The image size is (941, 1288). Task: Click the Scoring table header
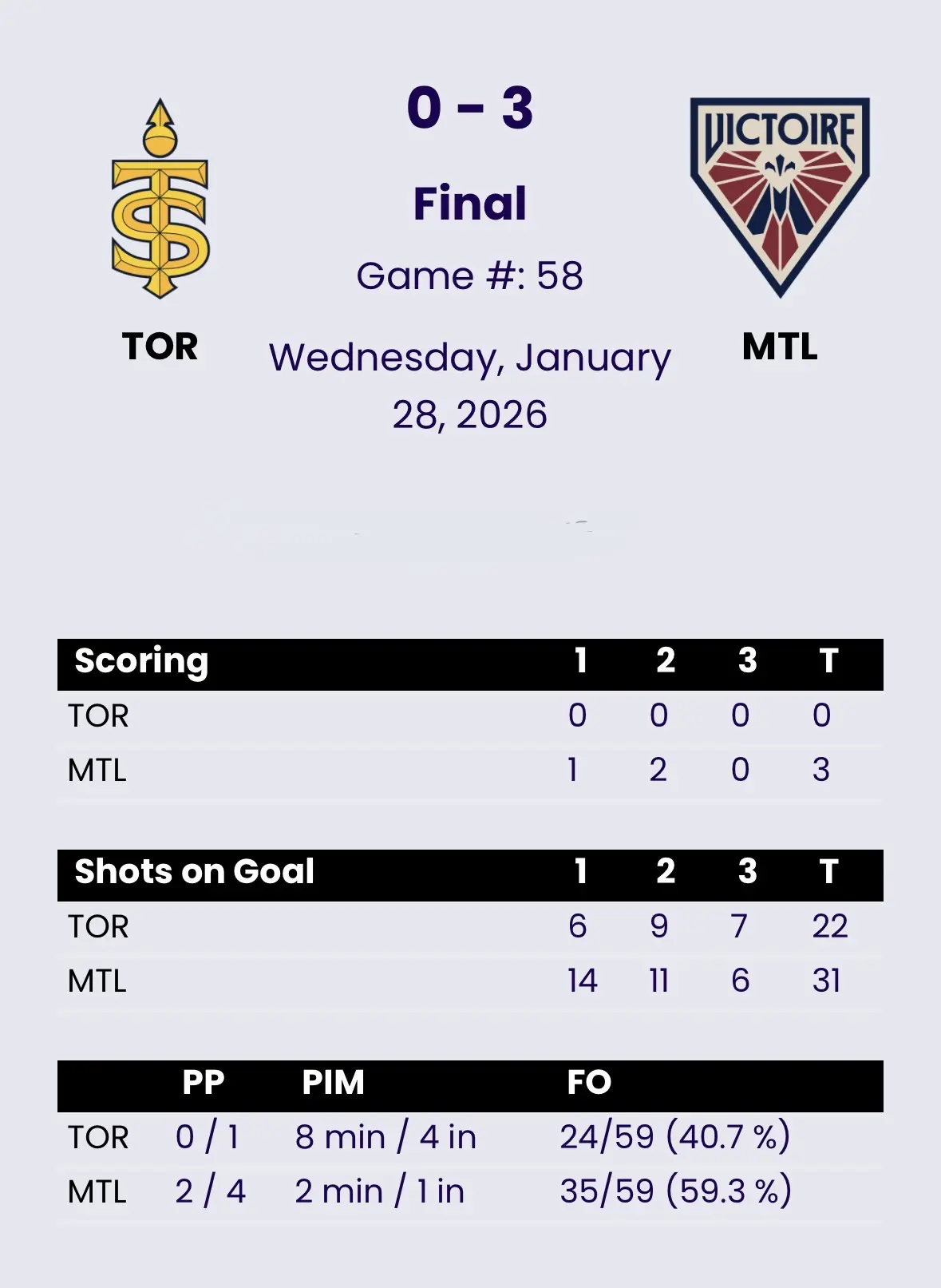tap(141, 661)
